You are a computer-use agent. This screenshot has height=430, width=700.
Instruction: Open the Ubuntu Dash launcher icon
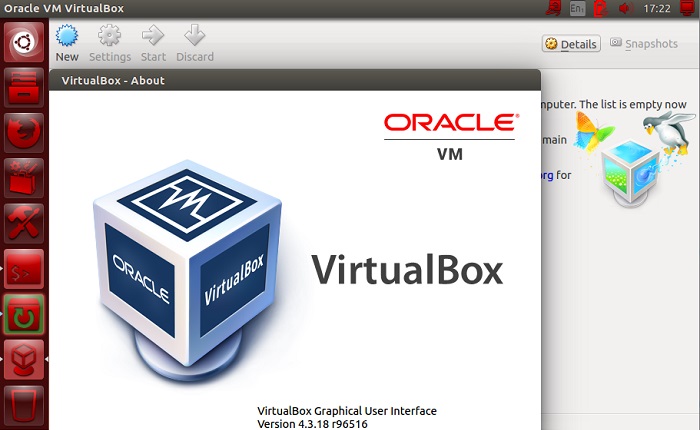point(24,42)
